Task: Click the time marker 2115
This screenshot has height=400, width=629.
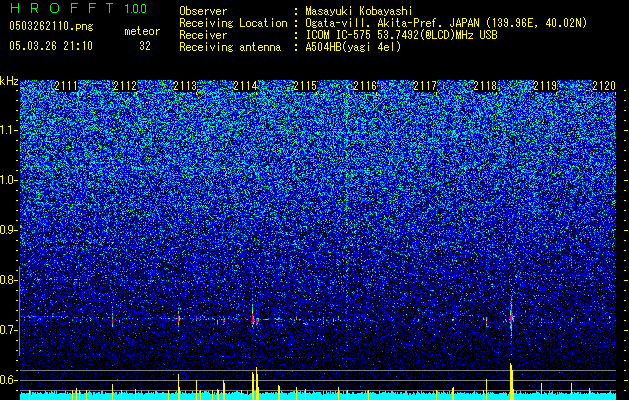Action: click(x=305, y=86)
